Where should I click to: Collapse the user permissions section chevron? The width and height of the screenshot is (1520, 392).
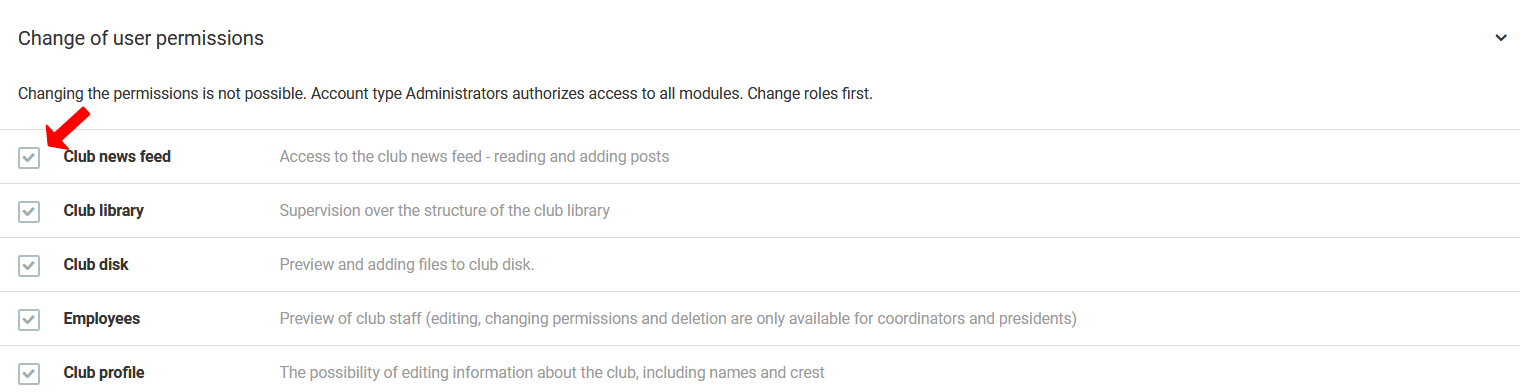pyautogui.click(x=1501, y=38)
